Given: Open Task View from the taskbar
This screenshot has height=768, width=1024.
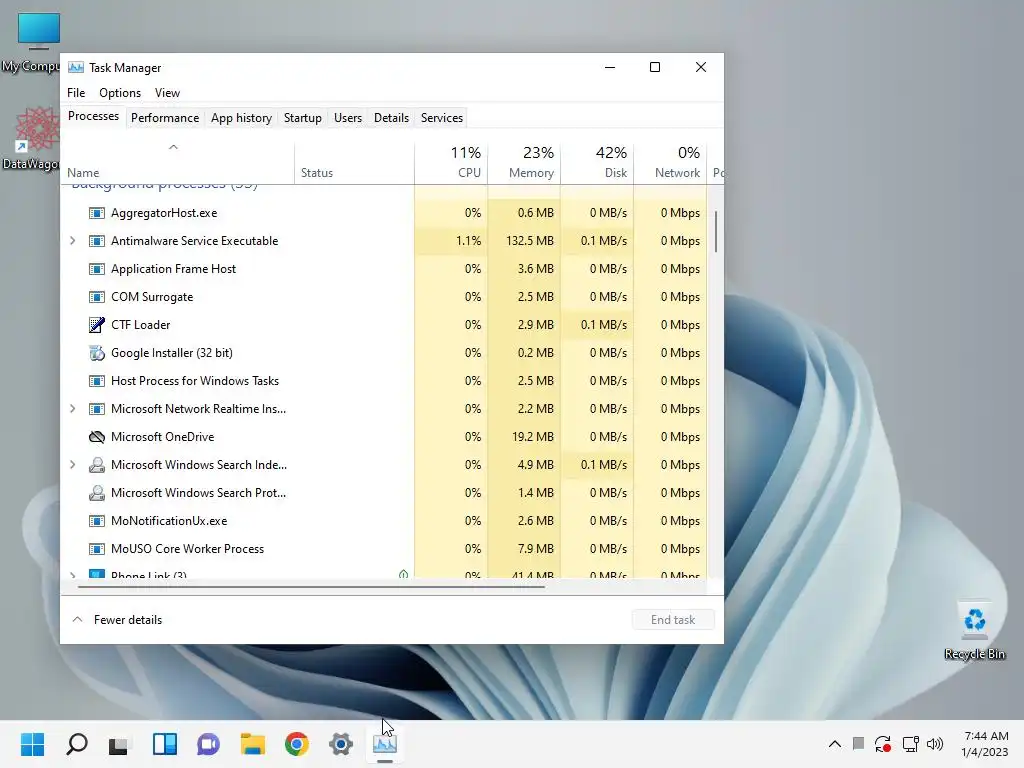Looking at the screenshot, I should [x=119, y=744].
